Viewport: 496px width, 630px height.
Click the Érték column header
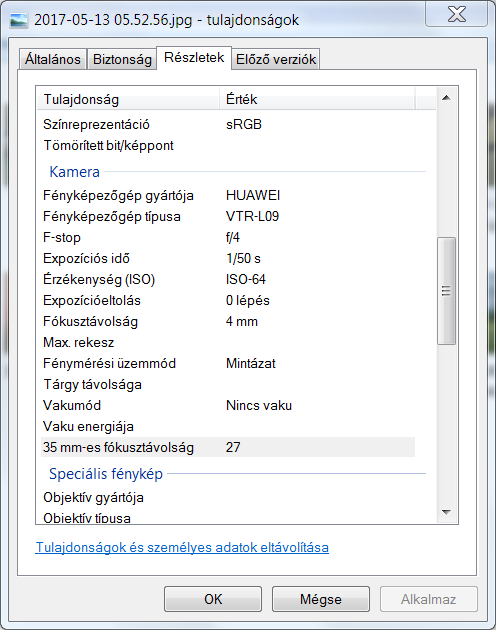[x=317, y=99]
